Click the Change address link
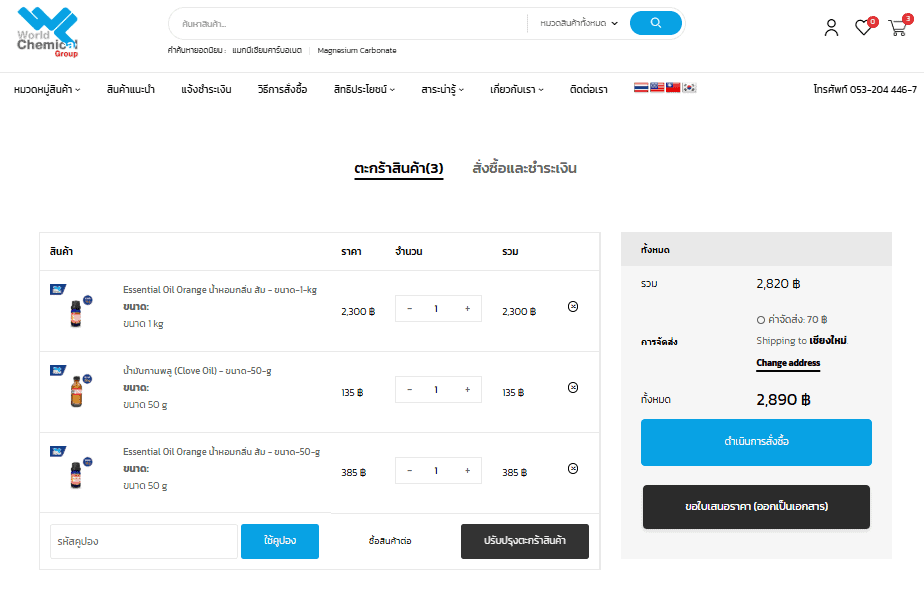The height and width of the screenshot is (616, 924). pos(788,363)
